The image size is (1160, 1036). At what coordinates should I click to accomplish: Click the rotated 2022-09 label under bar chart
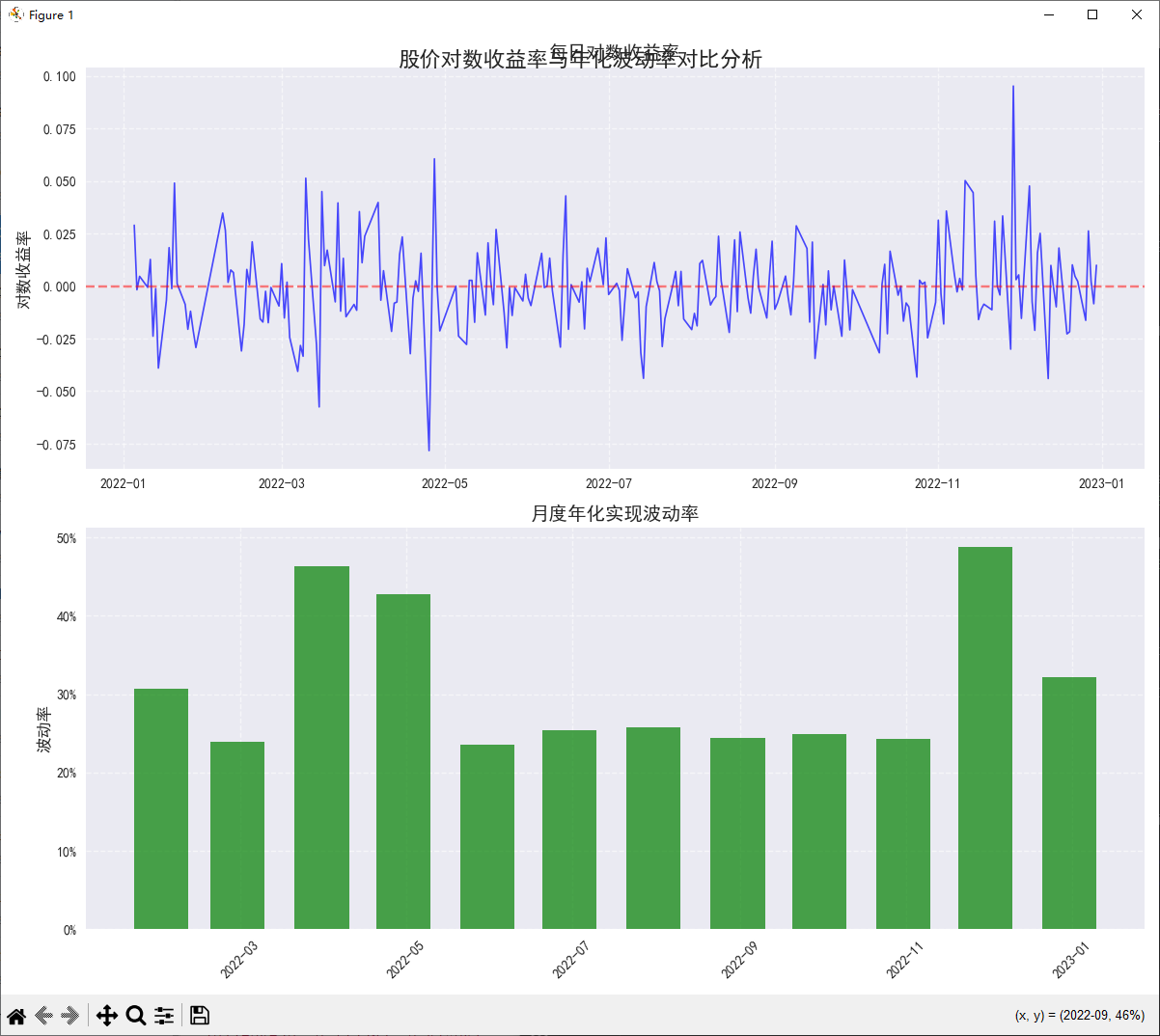(740, 961)
